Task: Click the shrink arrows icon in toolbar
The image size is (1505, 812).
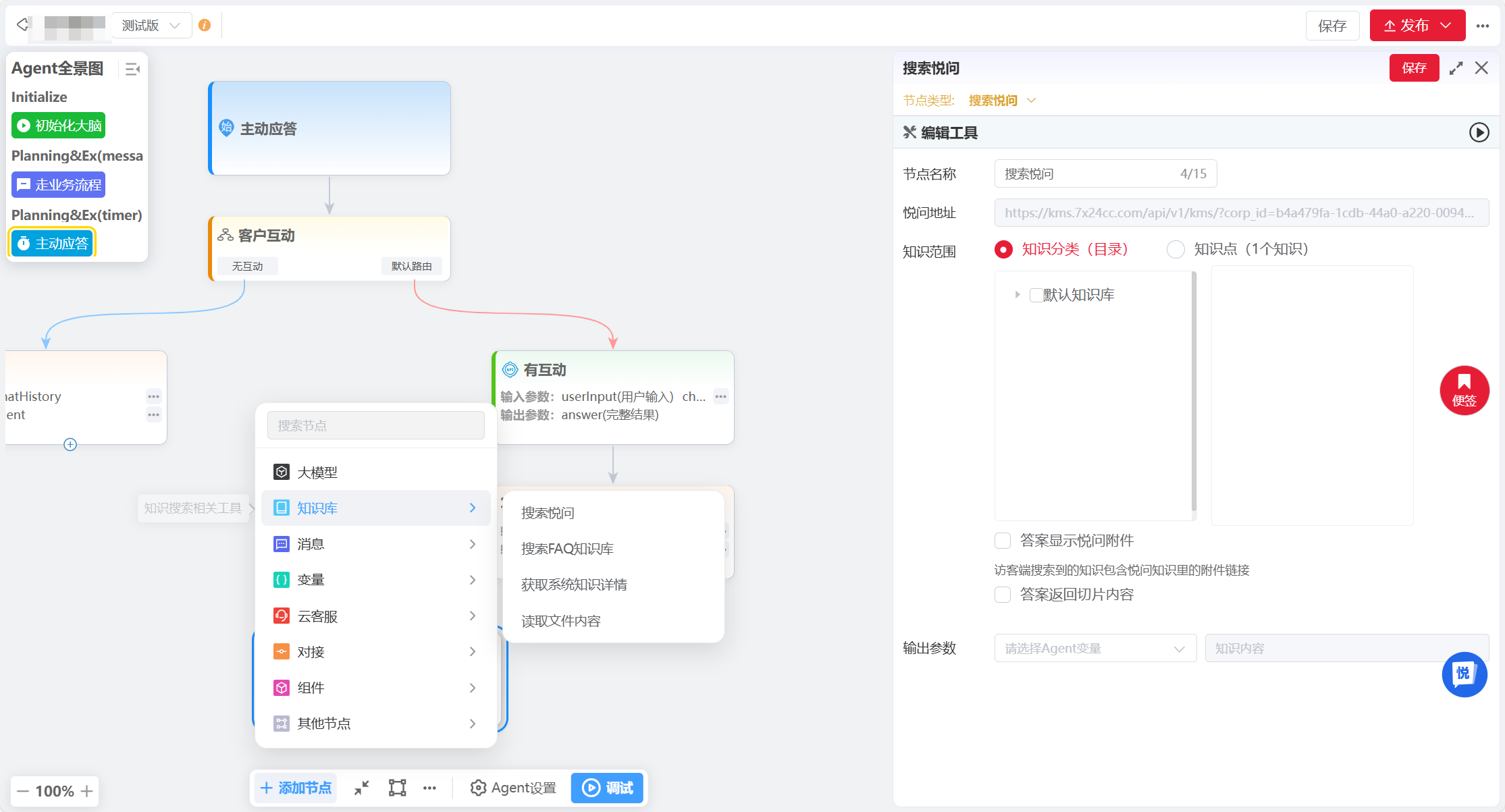Action: point(362,788)
